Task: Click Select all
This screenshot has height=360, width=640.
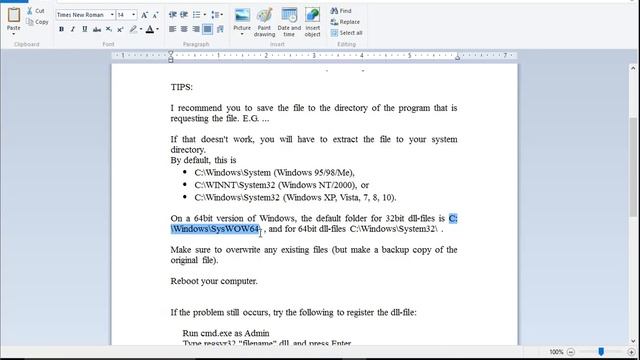Action: 347,33
